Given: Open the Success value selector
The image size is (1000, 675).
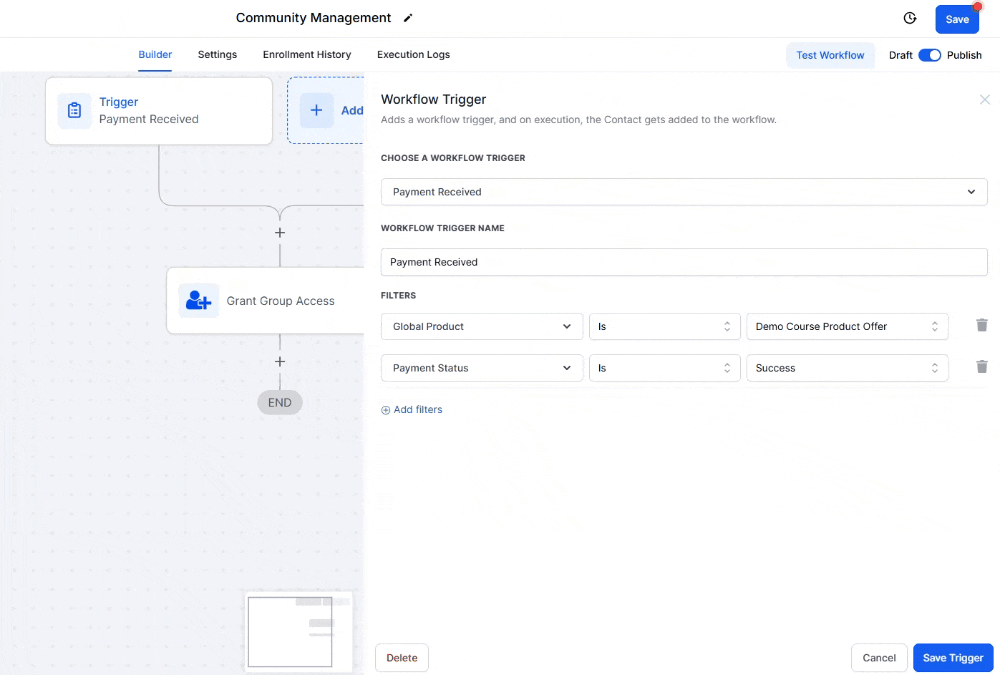Looking at the screenshot, I should pyautogui.click(x=847, y=368).
